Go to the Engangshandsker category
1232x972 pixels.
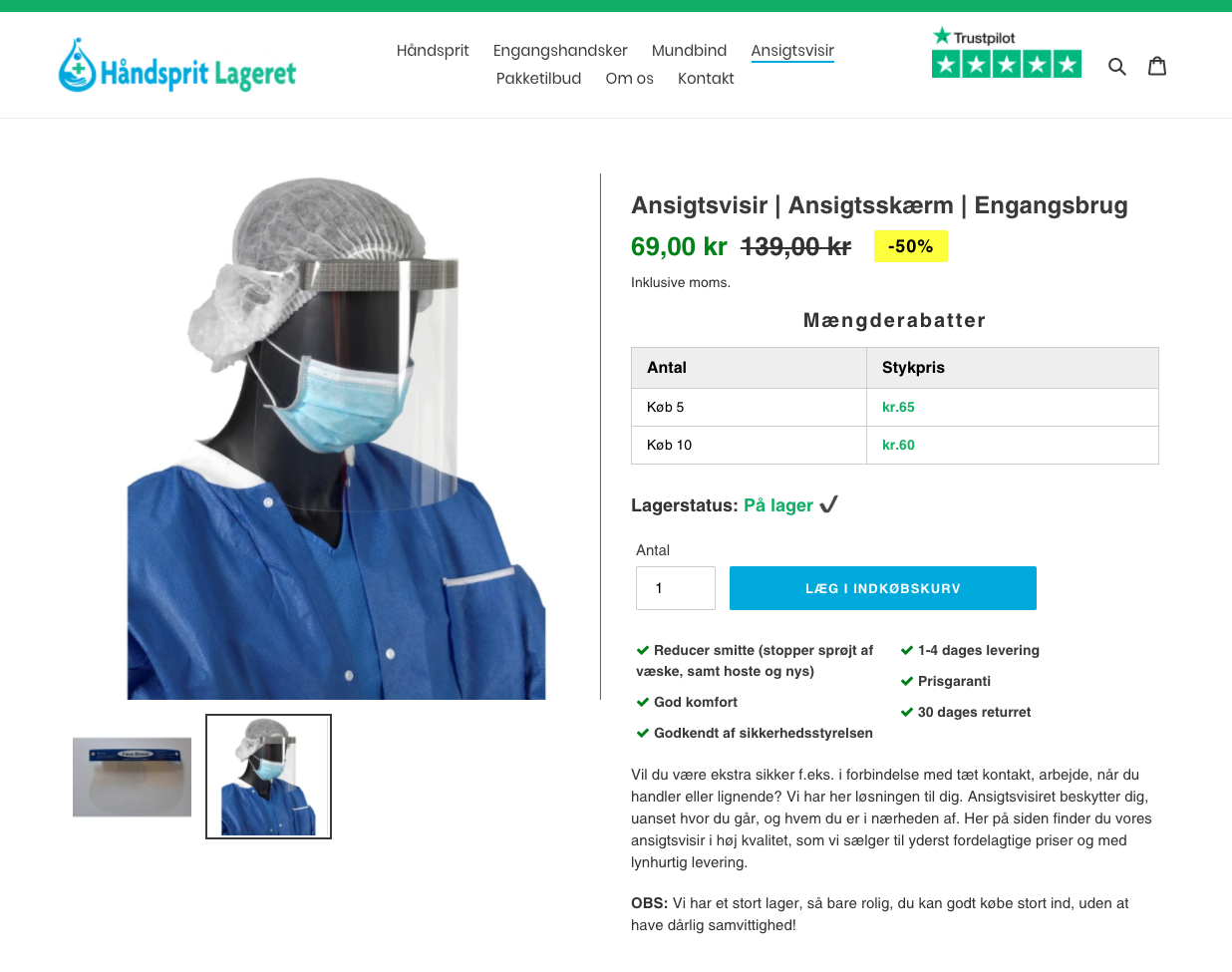560,50
